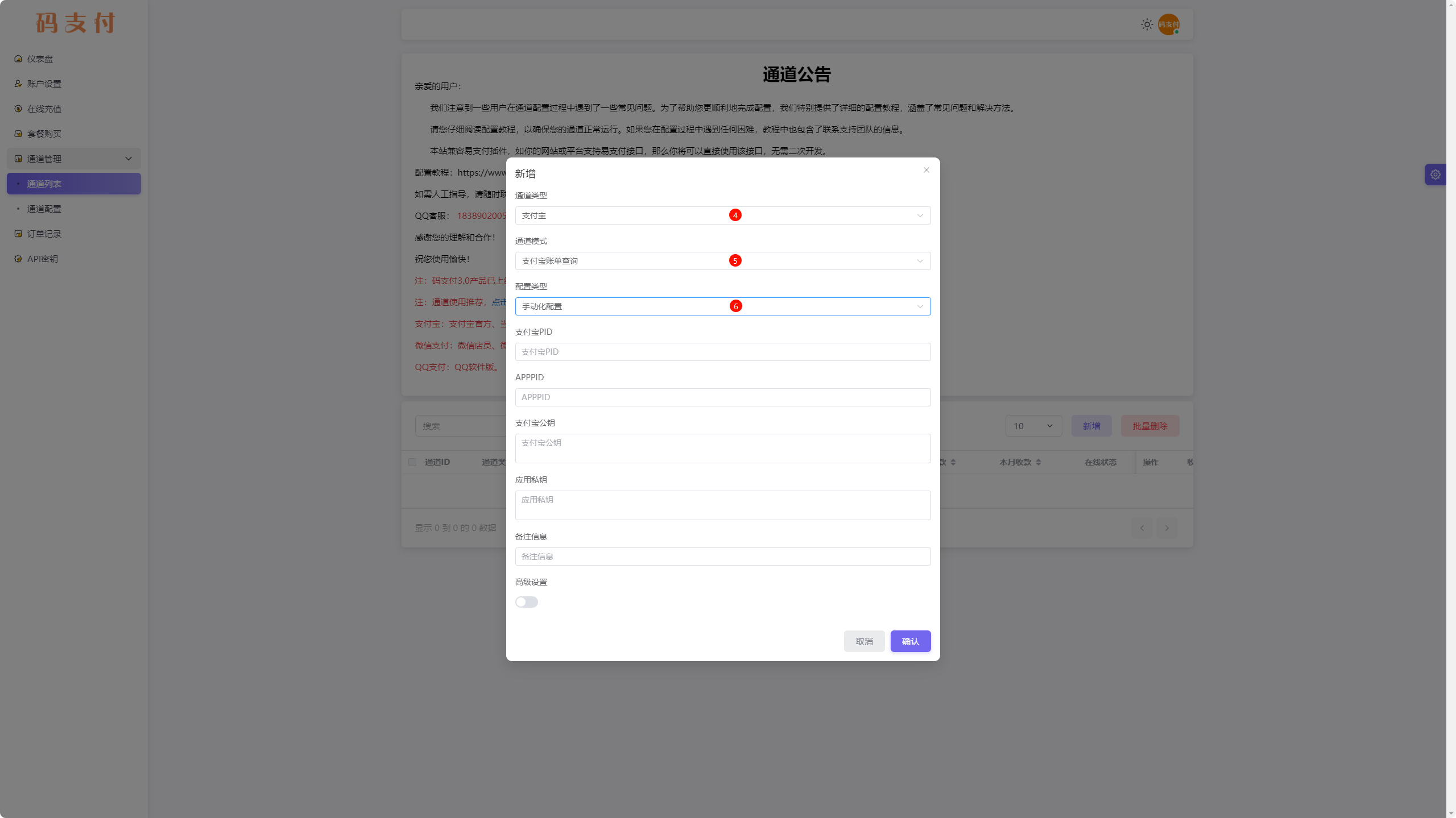Click the 账户设置 user icon
The height and width of the screenshot is (818, 1456).
pos(18,84)
